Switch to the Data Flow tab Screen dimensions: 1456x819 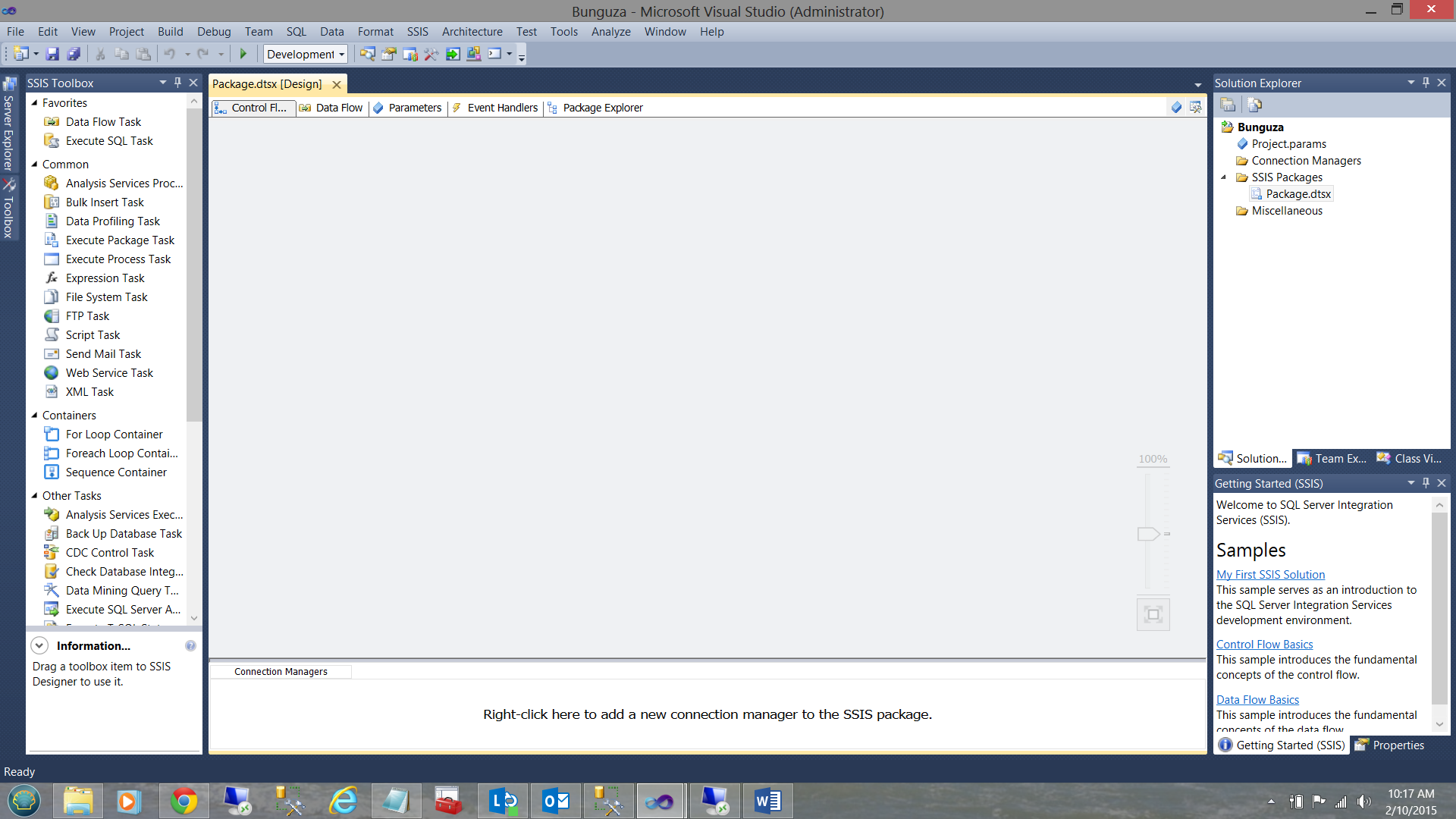(338, 108)
